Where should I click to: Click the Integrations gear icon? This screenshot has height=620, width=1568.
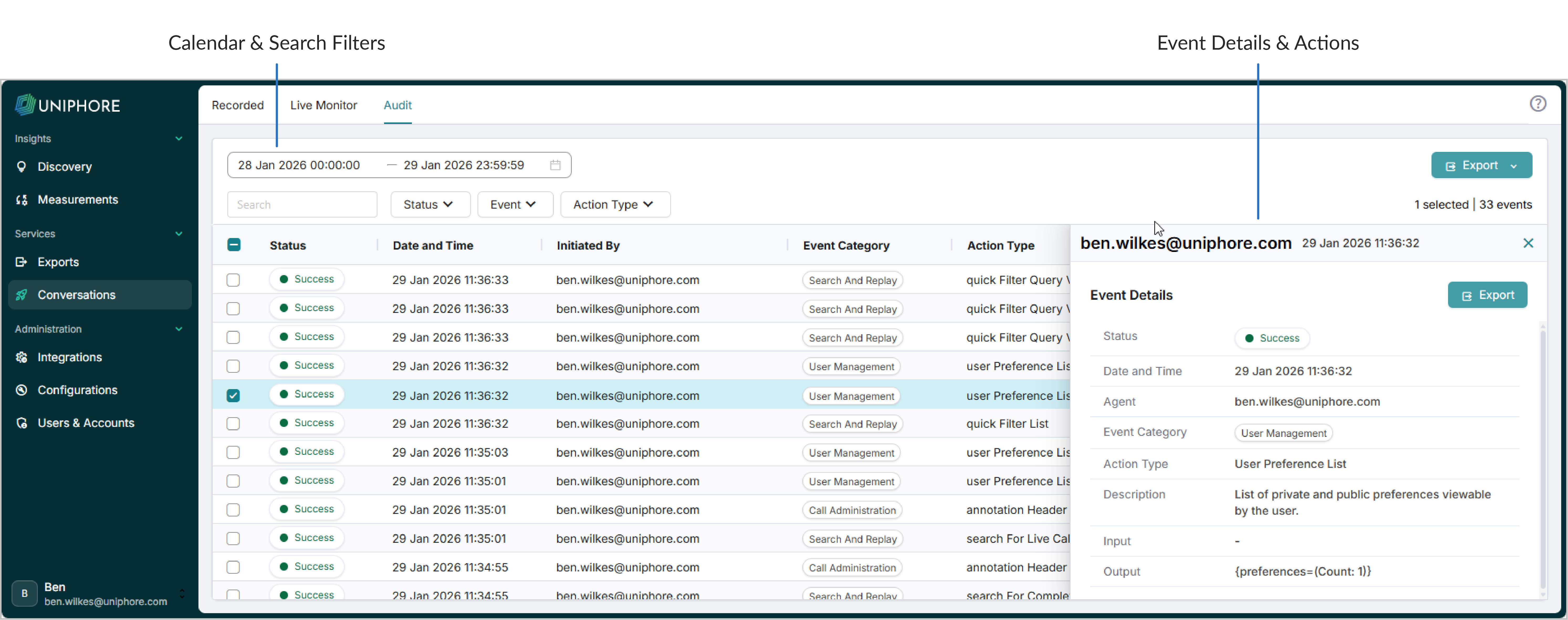(22, 358)
